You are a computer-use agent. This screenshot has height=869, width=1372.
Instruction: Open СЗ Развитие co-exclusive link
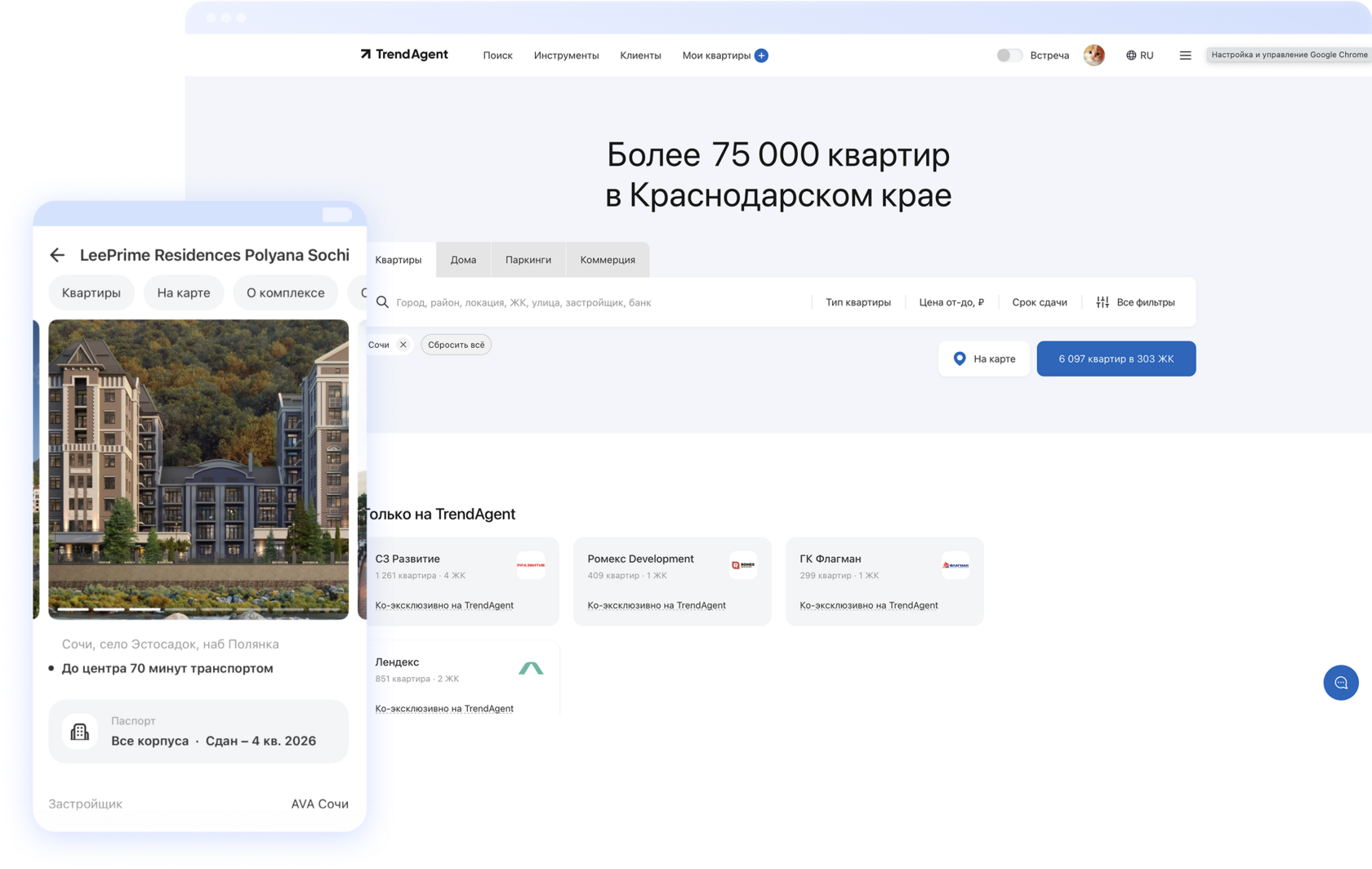pos(444,605)
